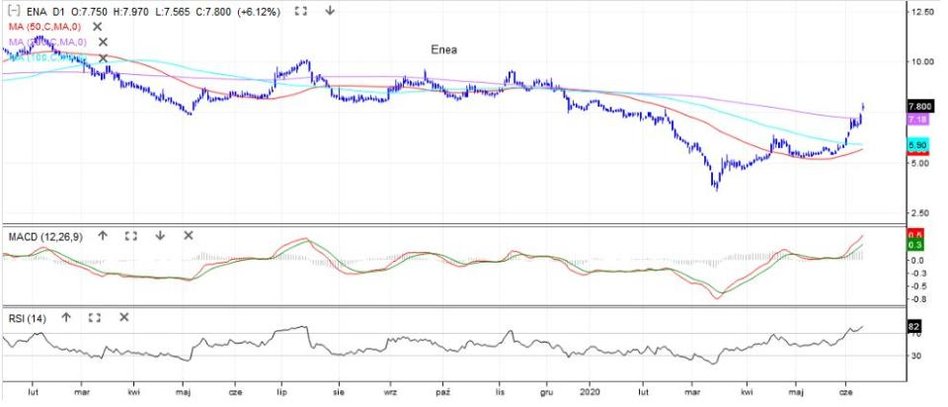
Task: Remove the MA 50 indicator
Action: pos(97,26)
